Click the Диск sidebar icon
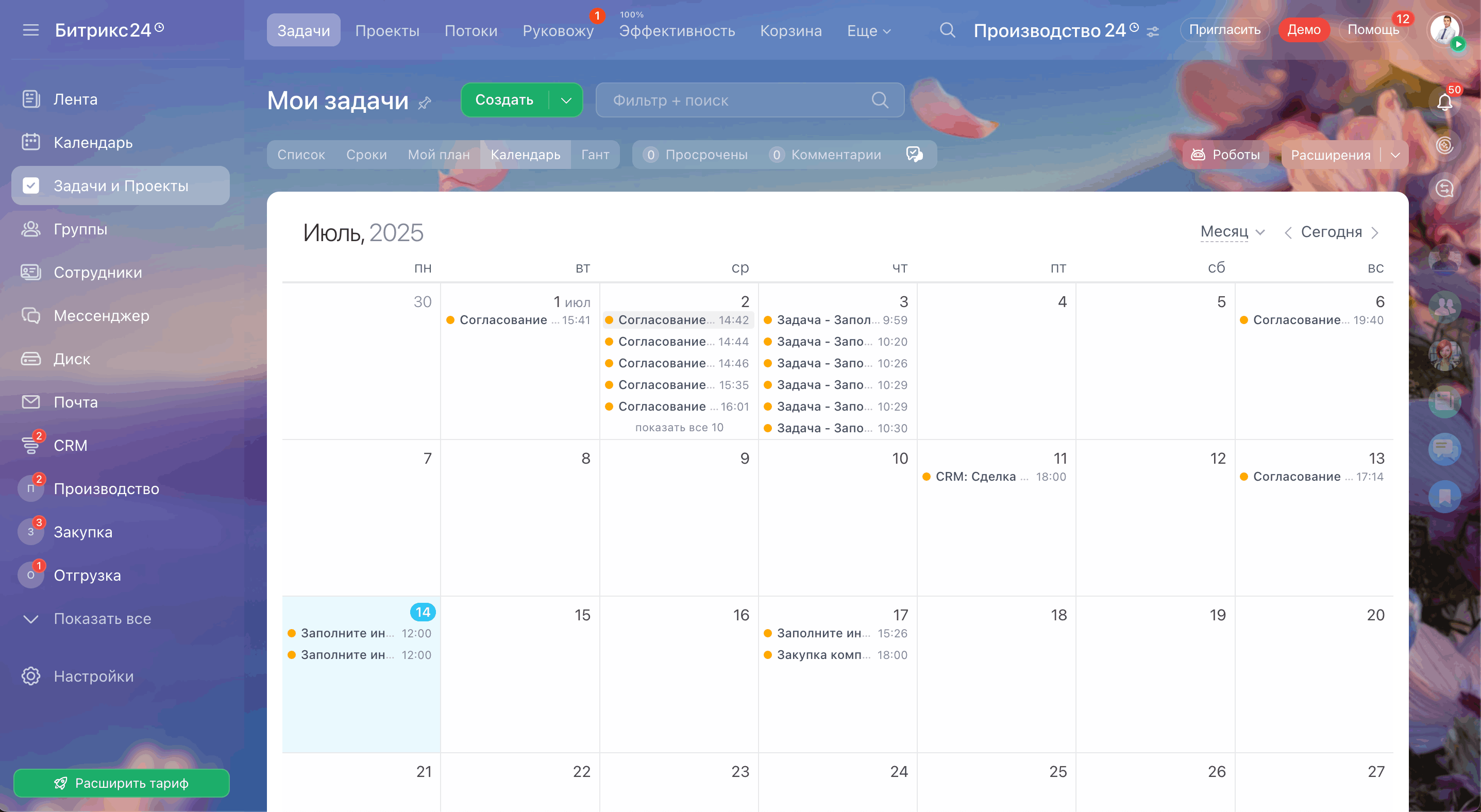The width and height of the screenshot is (1481, 812). (x=30, y=359)
